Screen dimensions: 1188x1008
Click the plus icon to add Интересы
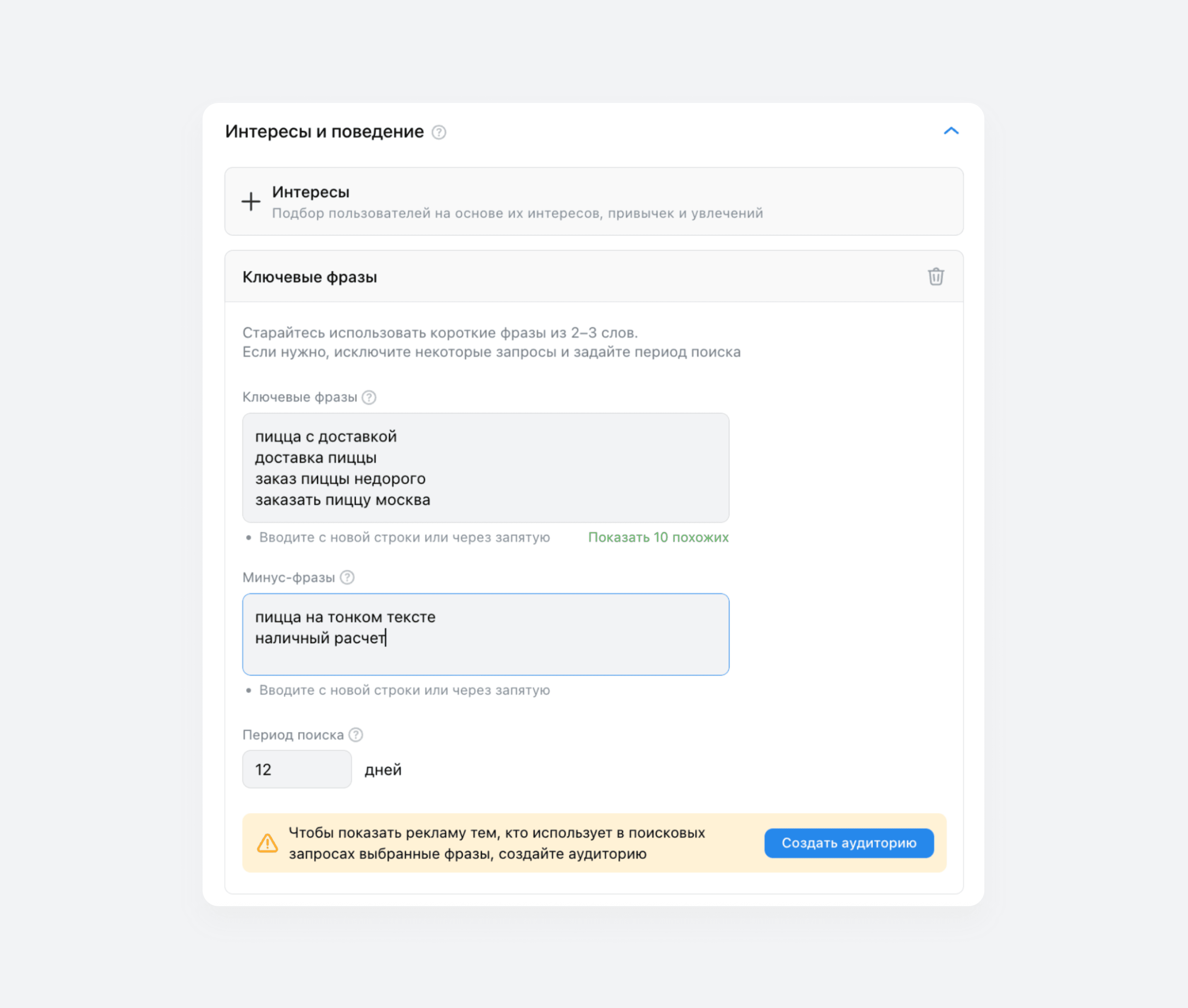(x=251, y=202)
